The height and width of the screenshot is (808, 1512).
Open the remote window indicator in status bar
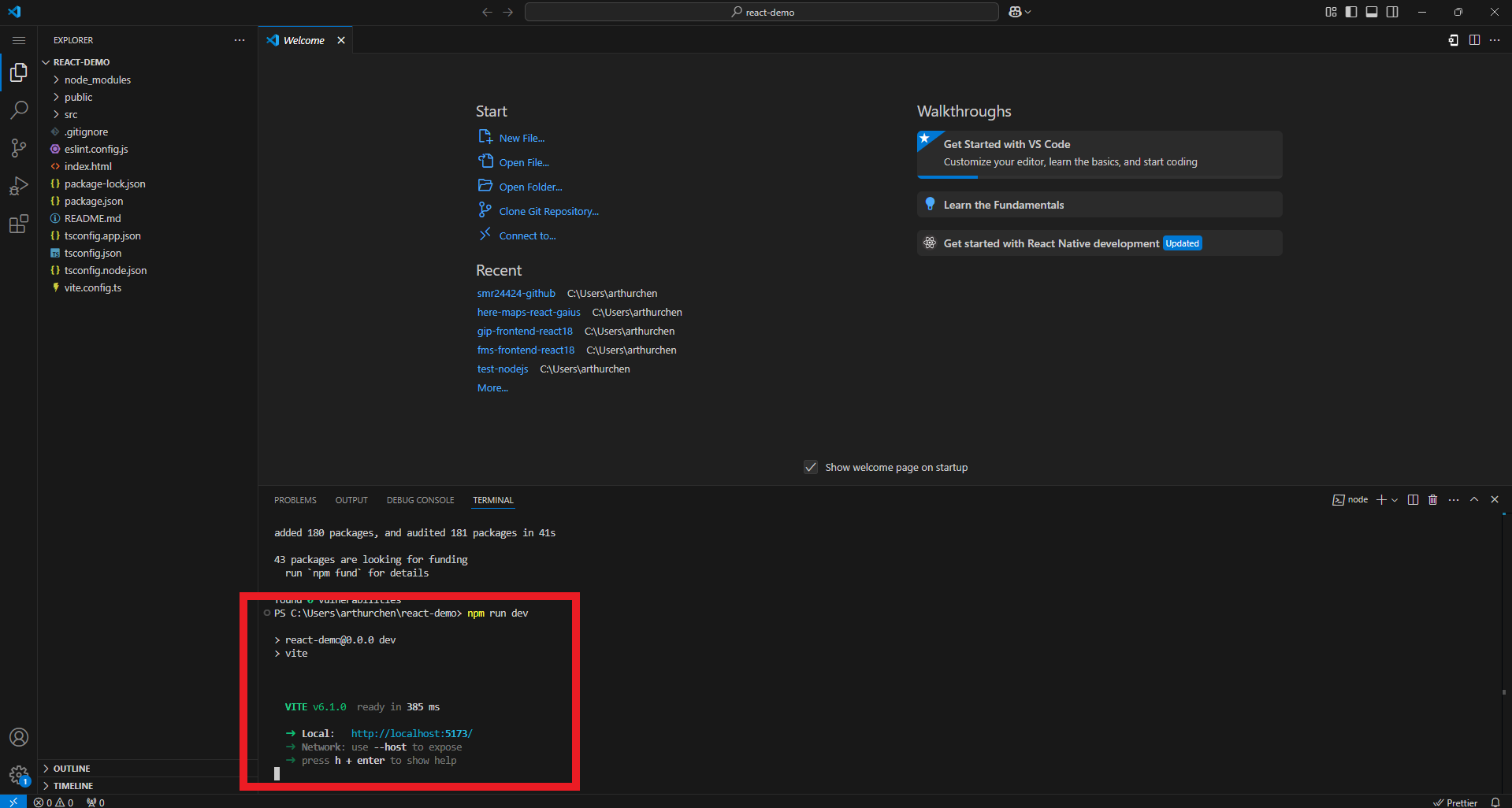[x=13, y=802]
